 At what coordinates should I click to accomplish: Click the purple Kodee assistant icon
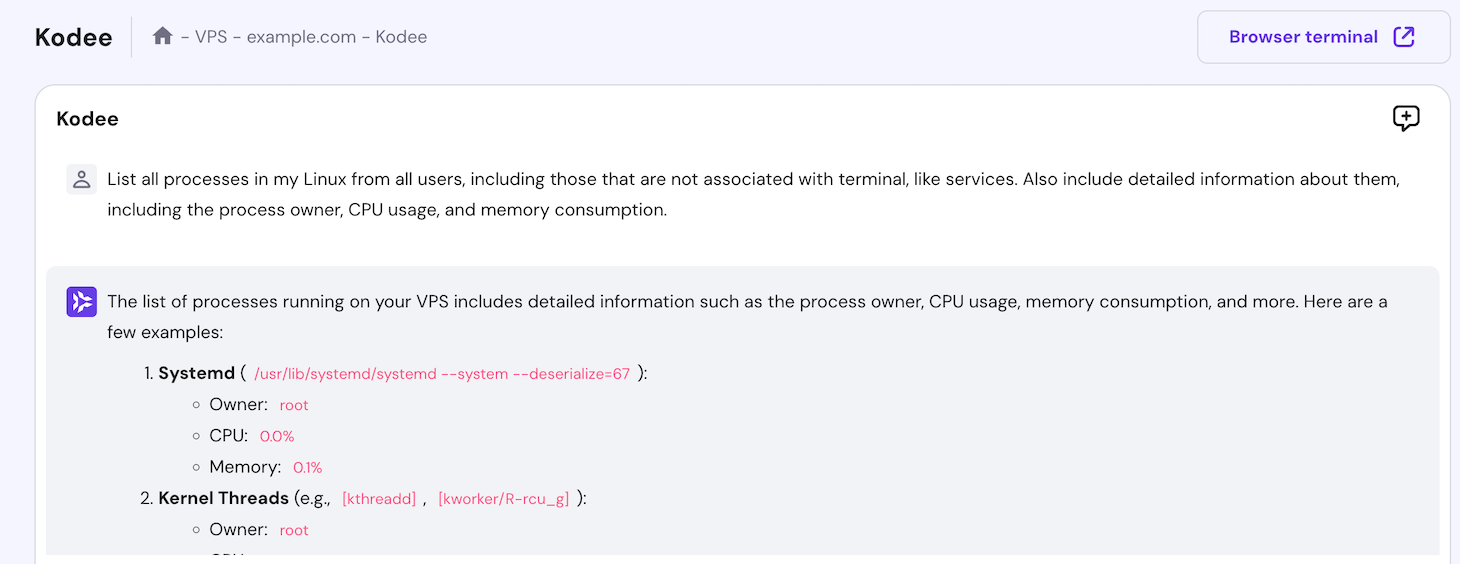(81, 302)
